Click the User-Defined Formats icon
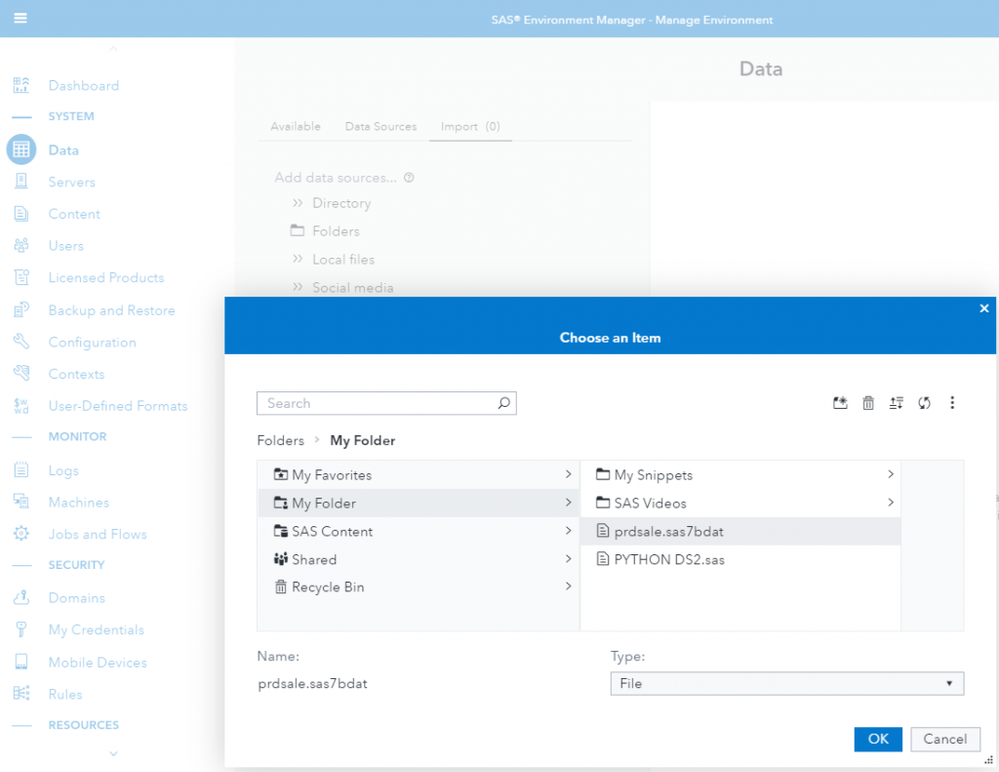This screenshot has height=772, width=999. click(21, 406)
